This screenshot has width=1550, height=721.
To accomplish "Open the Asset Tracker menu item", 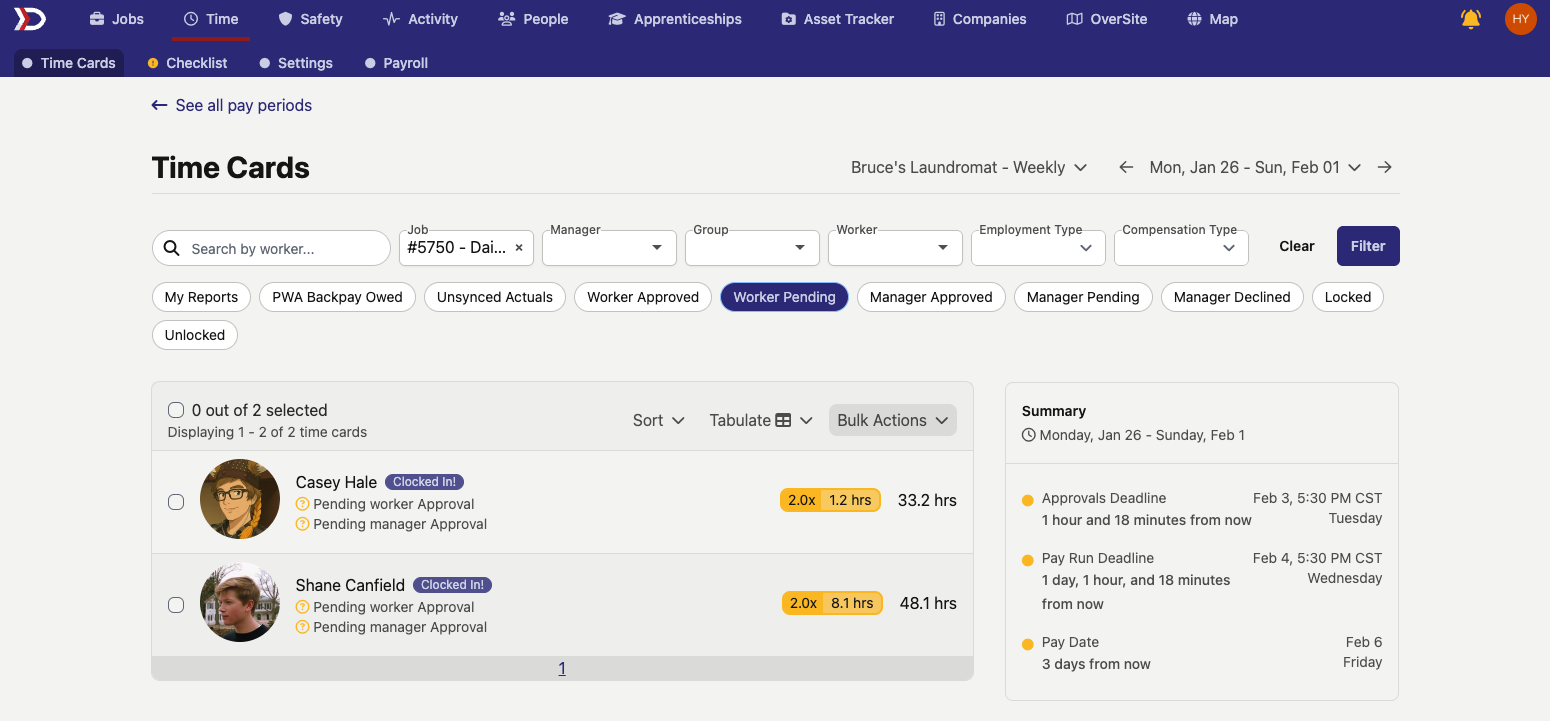I will (837, 19).
